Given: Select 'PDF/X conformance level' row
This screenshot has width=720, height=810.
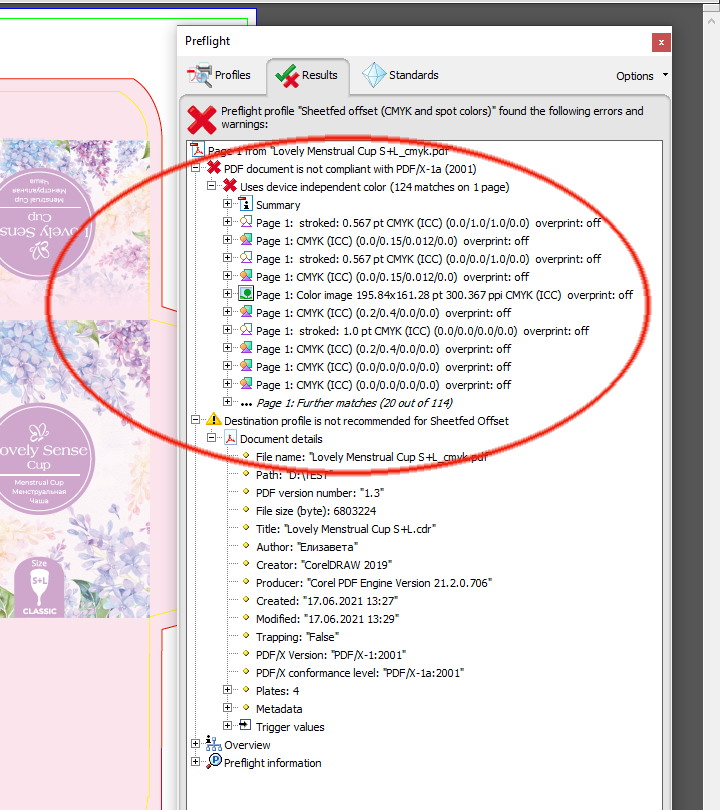Looking at the screenshot, I should (x=359, y=673).
